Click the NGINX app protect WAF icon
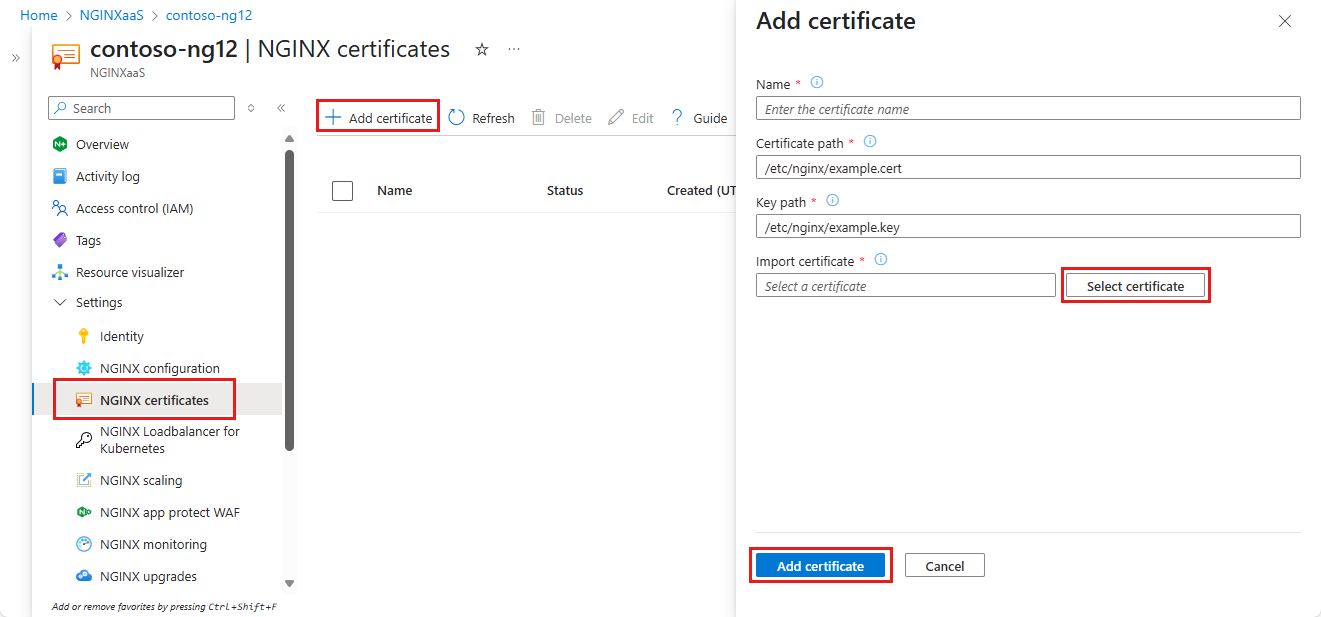 84,512
